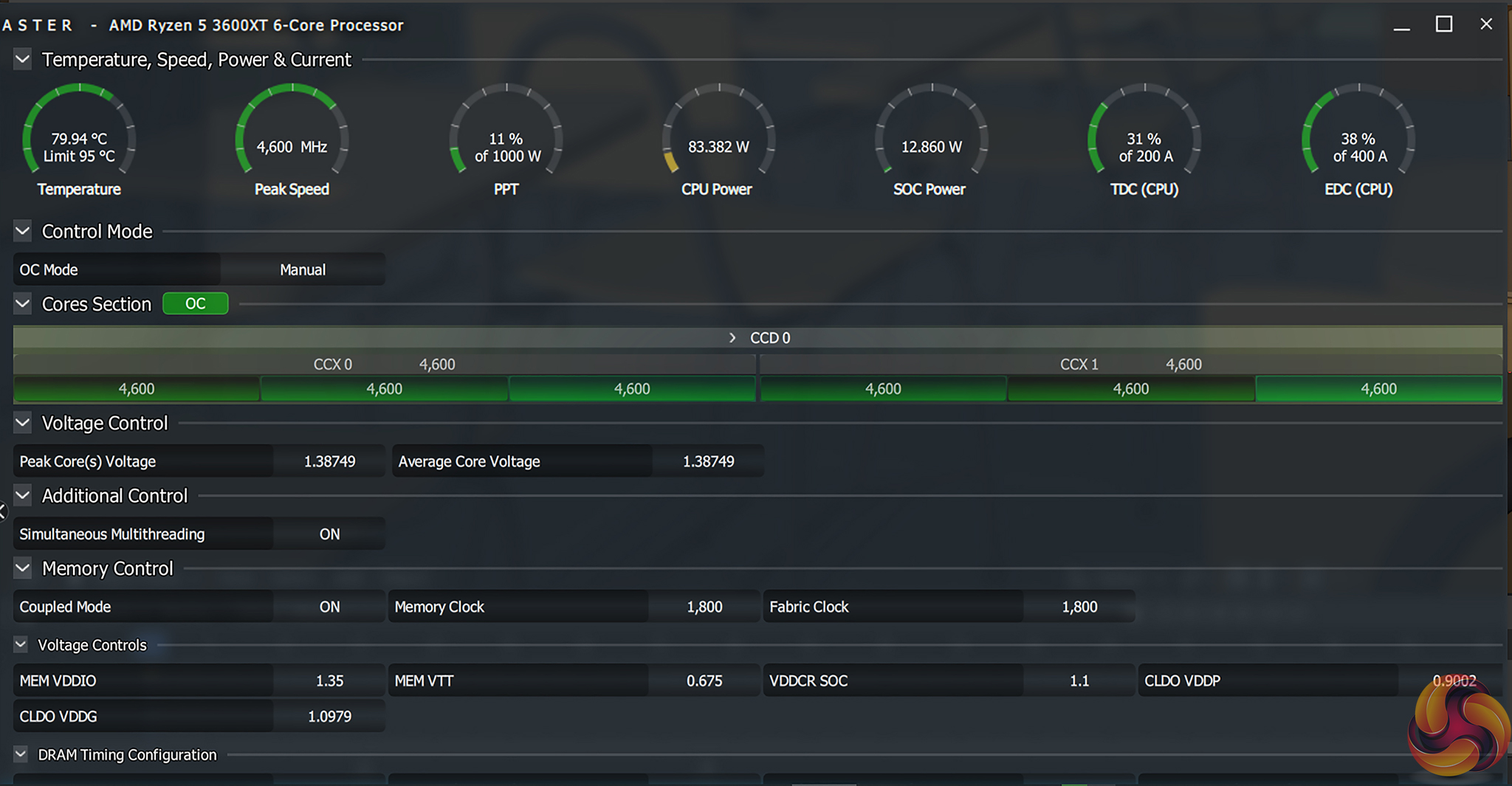Edit the Memory Clock 1,800 value

click(704, 607)
